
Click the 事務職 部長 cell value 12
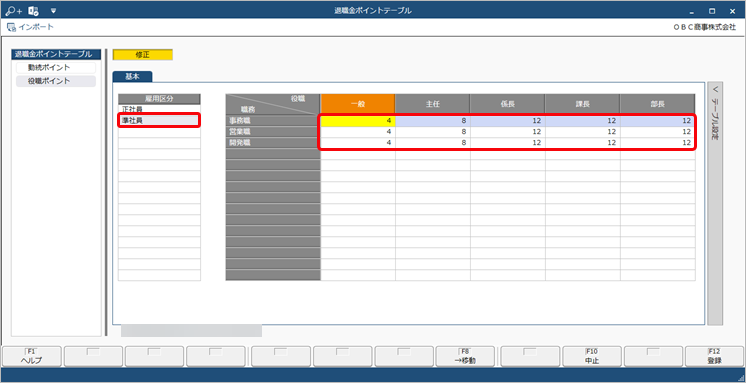point(658,121)
